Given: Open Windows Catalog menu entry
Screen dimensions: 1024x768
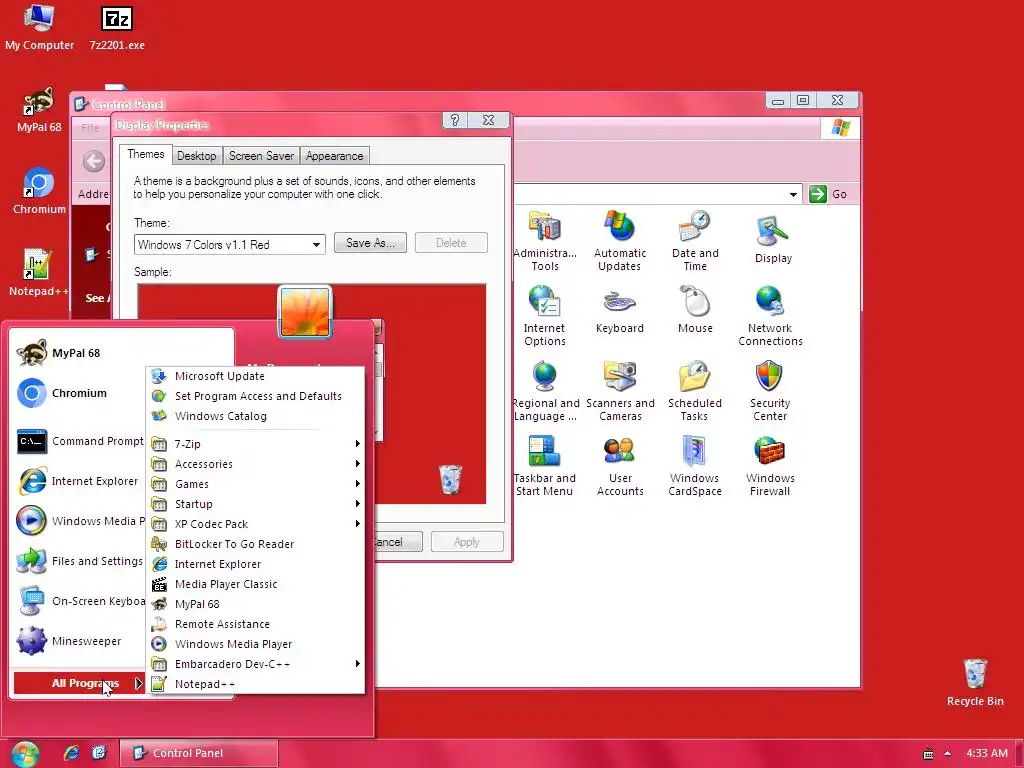Looking at the screenshot, I should coord(256,416).
